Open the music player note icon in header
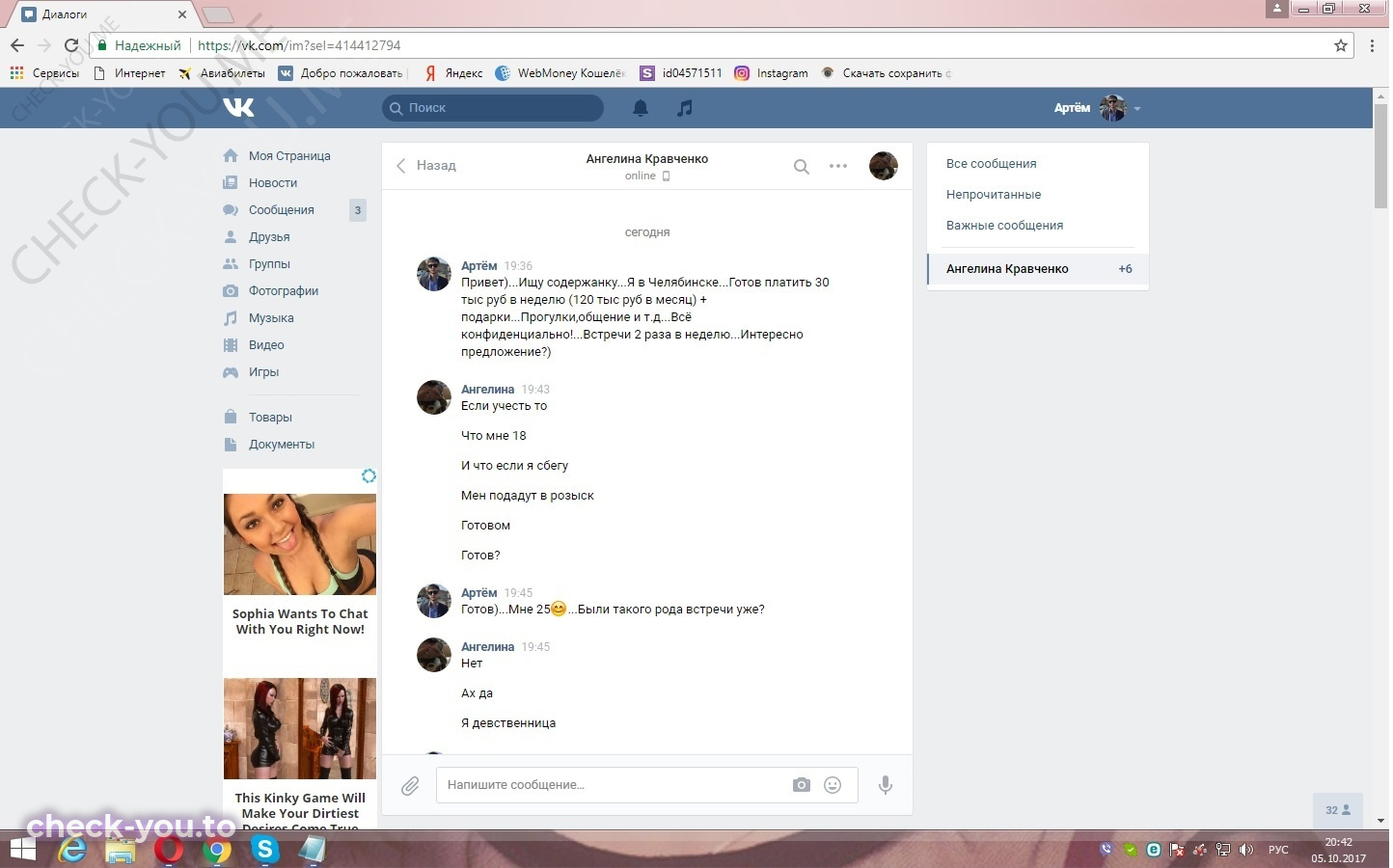The width and height of the screenshot is (1393, 868). pyautogui.click(x=684, y=108)
